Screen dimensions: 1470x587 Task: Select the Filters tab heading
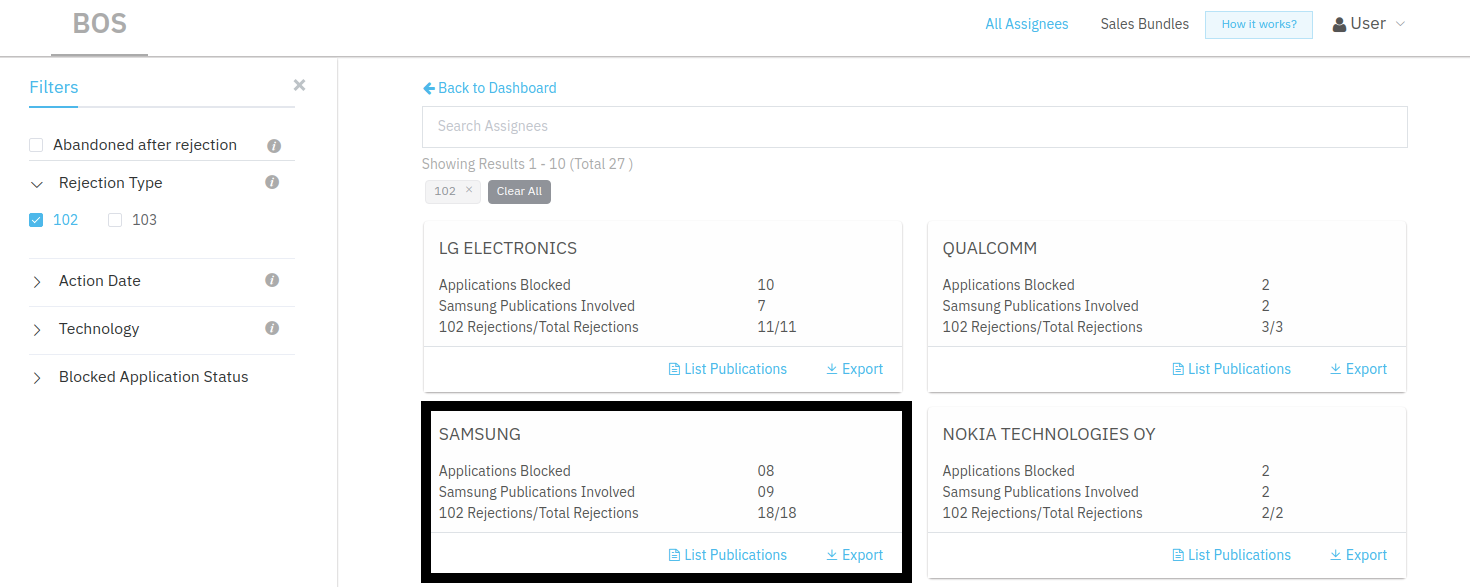tap(54, 87)
